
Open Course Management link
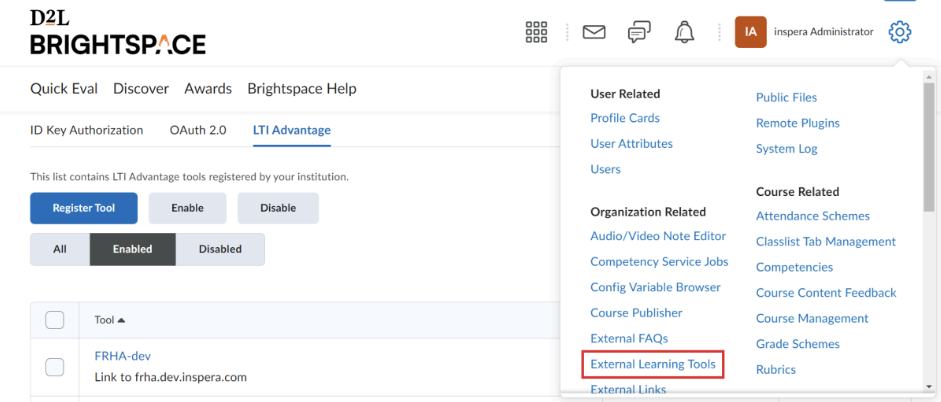tap(812, 319)
